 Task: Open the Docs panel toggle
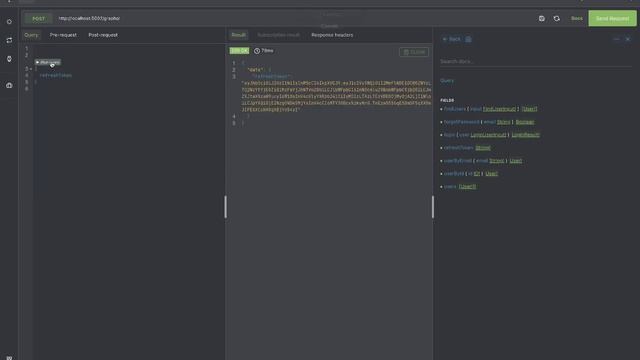coord(577,18)
